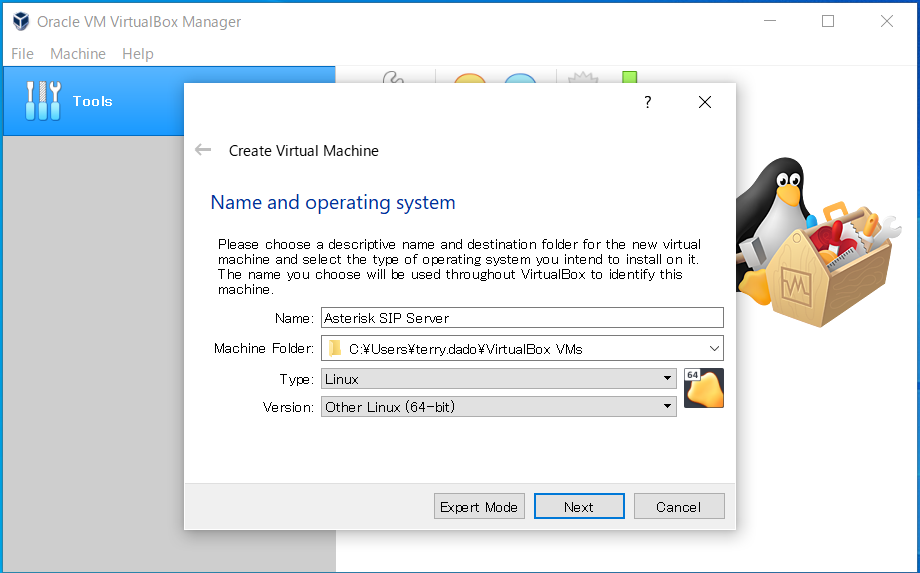Open the Version dropdown Other Linux (64-bit)
This screenshot has height=573, width=920.
pos(499,406)
